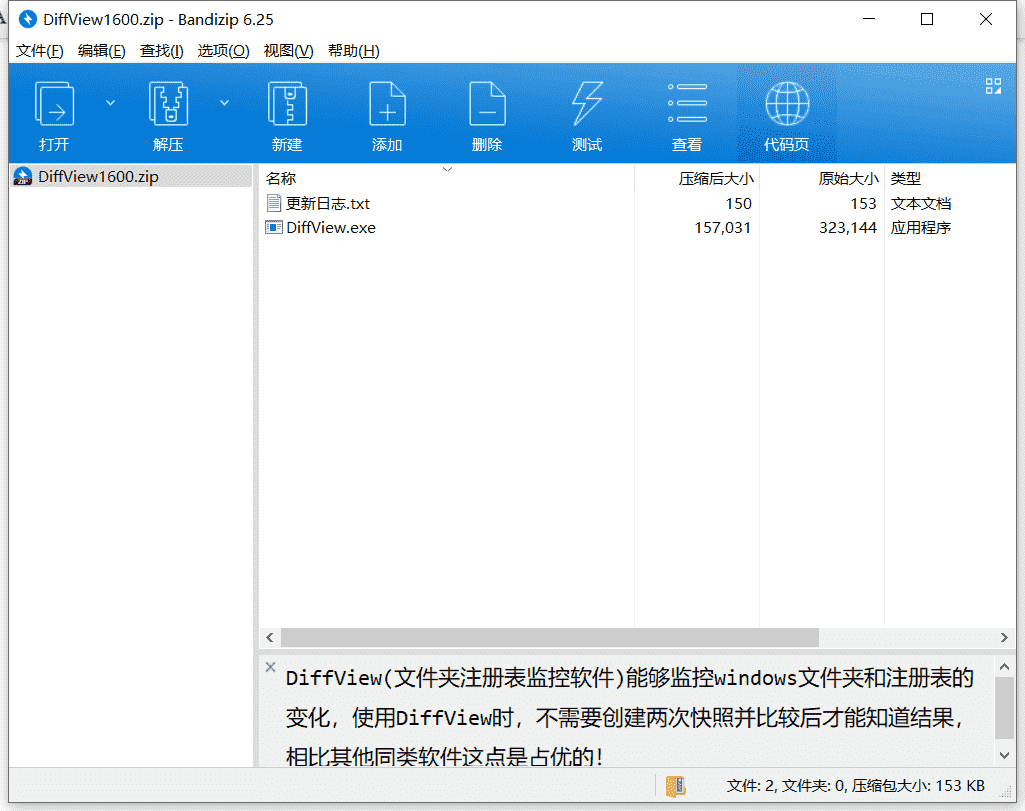This screenshot has height=811, width=1025.
Task: Open the 编辑(E) menu
Action: 101,51
